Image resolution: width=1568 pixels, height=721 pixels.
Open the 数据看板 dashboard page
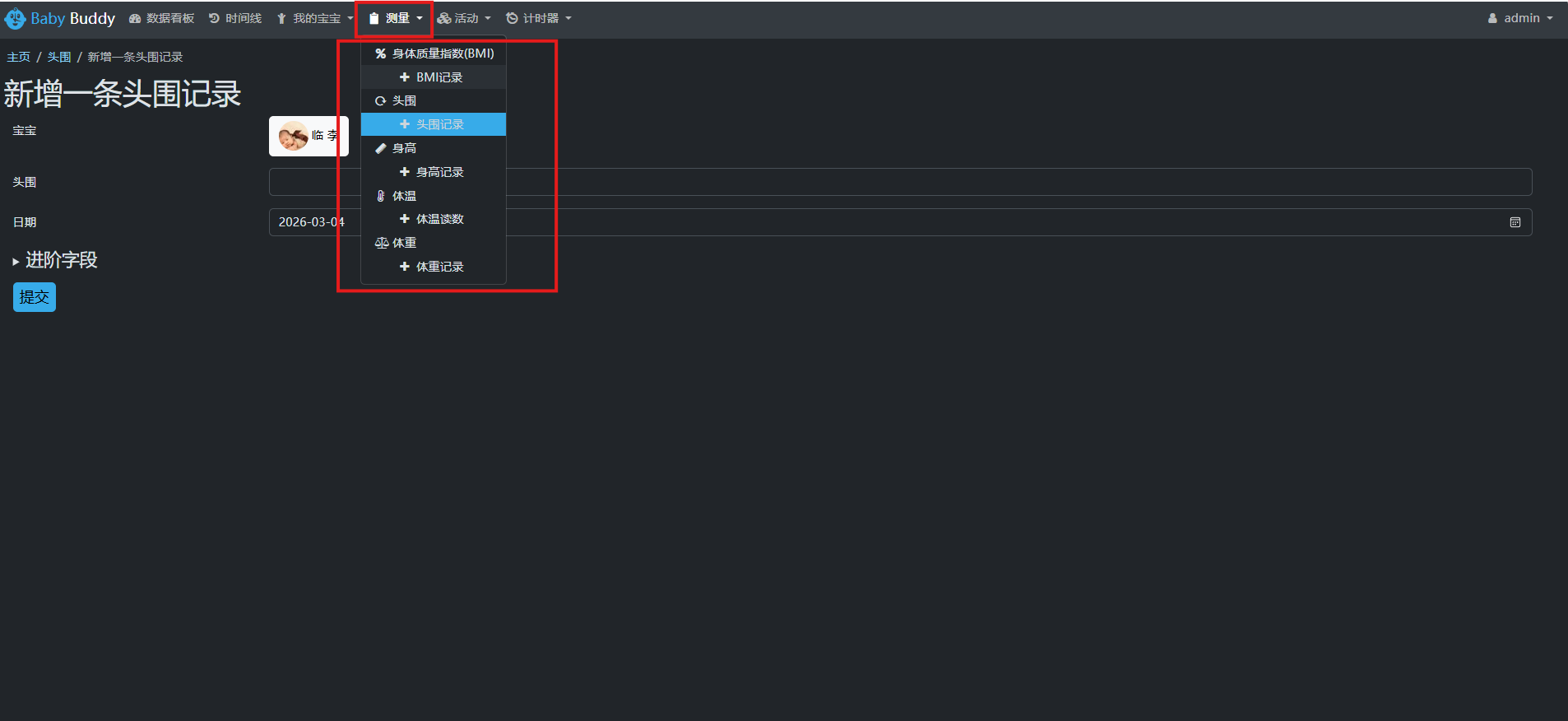162,18
